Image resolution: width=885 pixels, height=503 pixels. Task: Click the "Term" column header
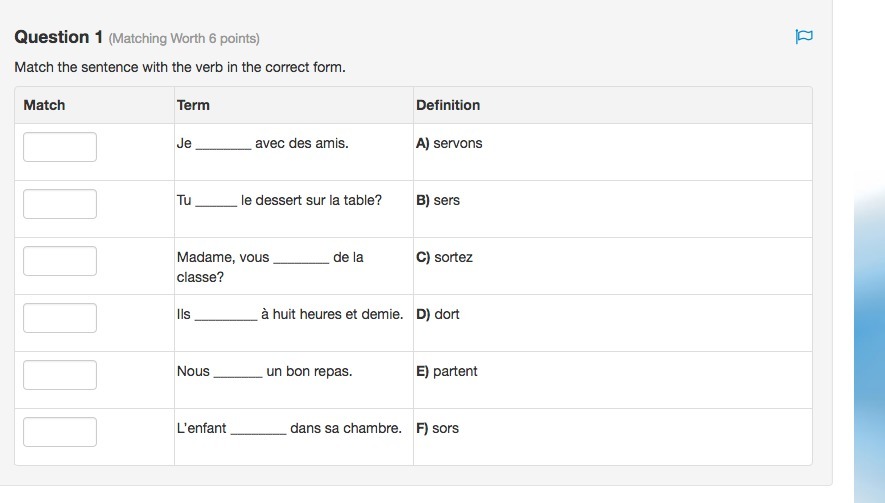[x=193, y=105]
